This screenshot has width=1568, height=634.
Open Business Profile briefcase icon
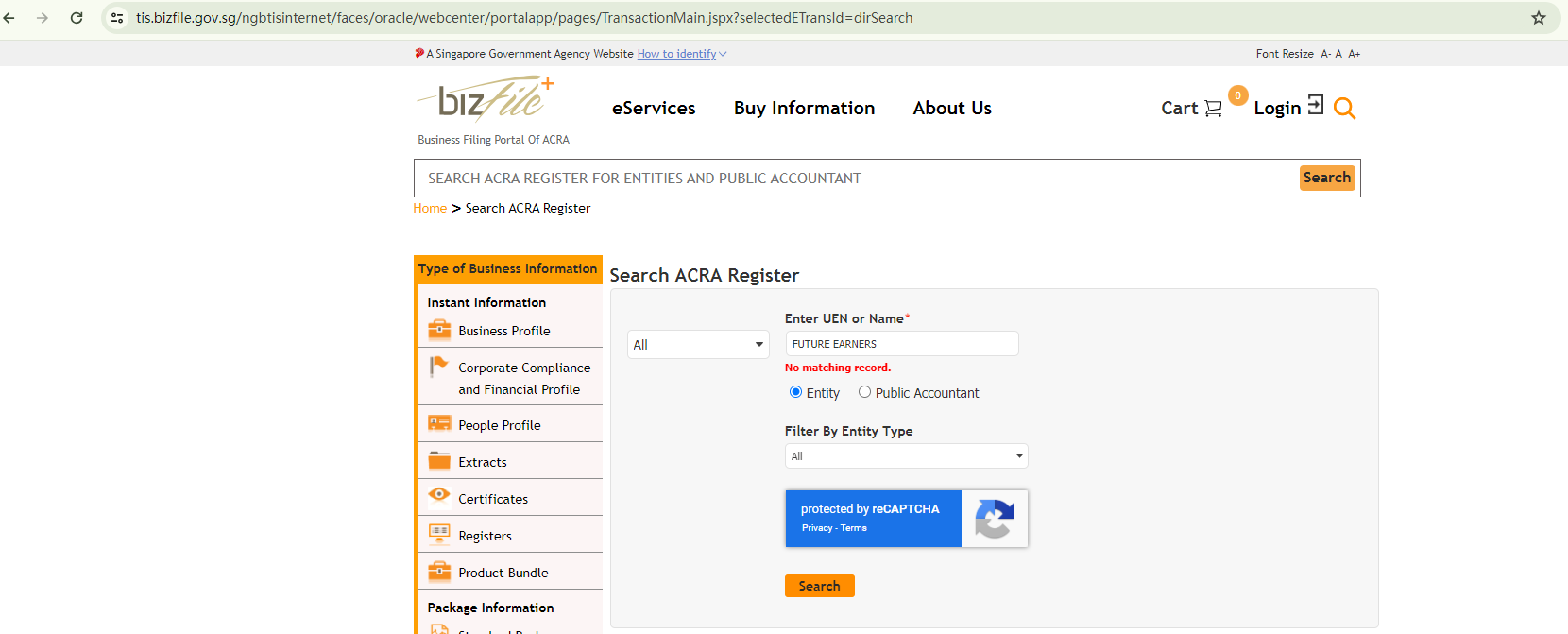pos(439,329)
